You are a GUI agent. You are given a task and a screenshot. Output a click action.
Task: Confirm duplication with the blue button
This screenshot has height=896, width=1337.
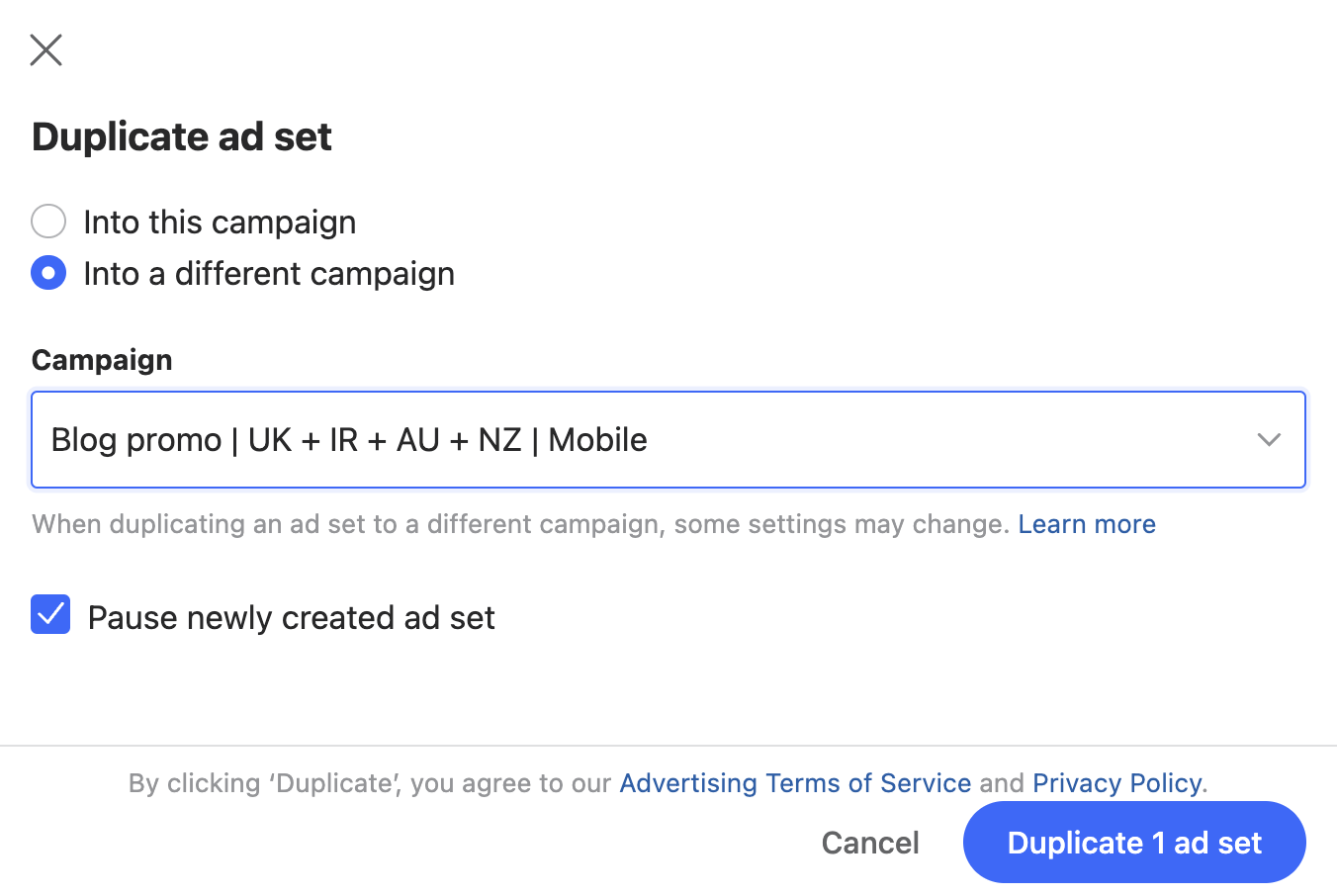coord(1134,842)
